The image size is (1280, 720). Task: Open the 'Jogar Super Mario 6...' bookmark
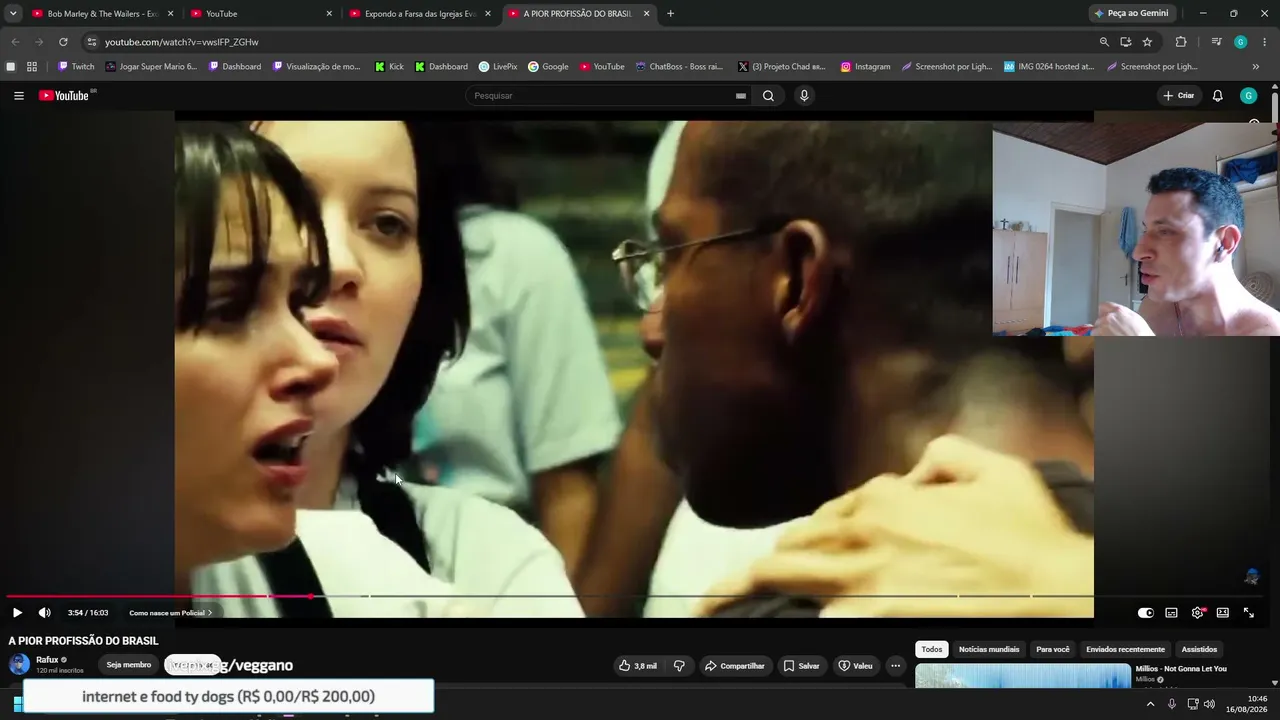click(x=151, y=67)
